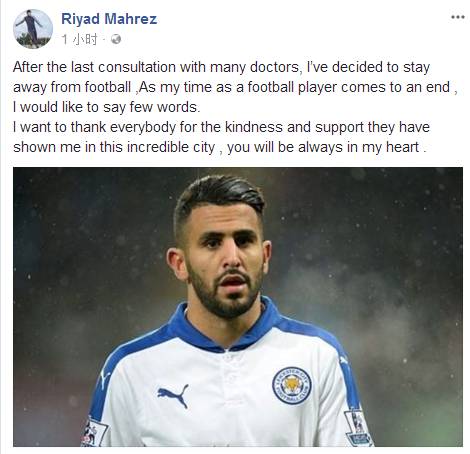Click the line "After the last consultation"

[x=221, y=67]
